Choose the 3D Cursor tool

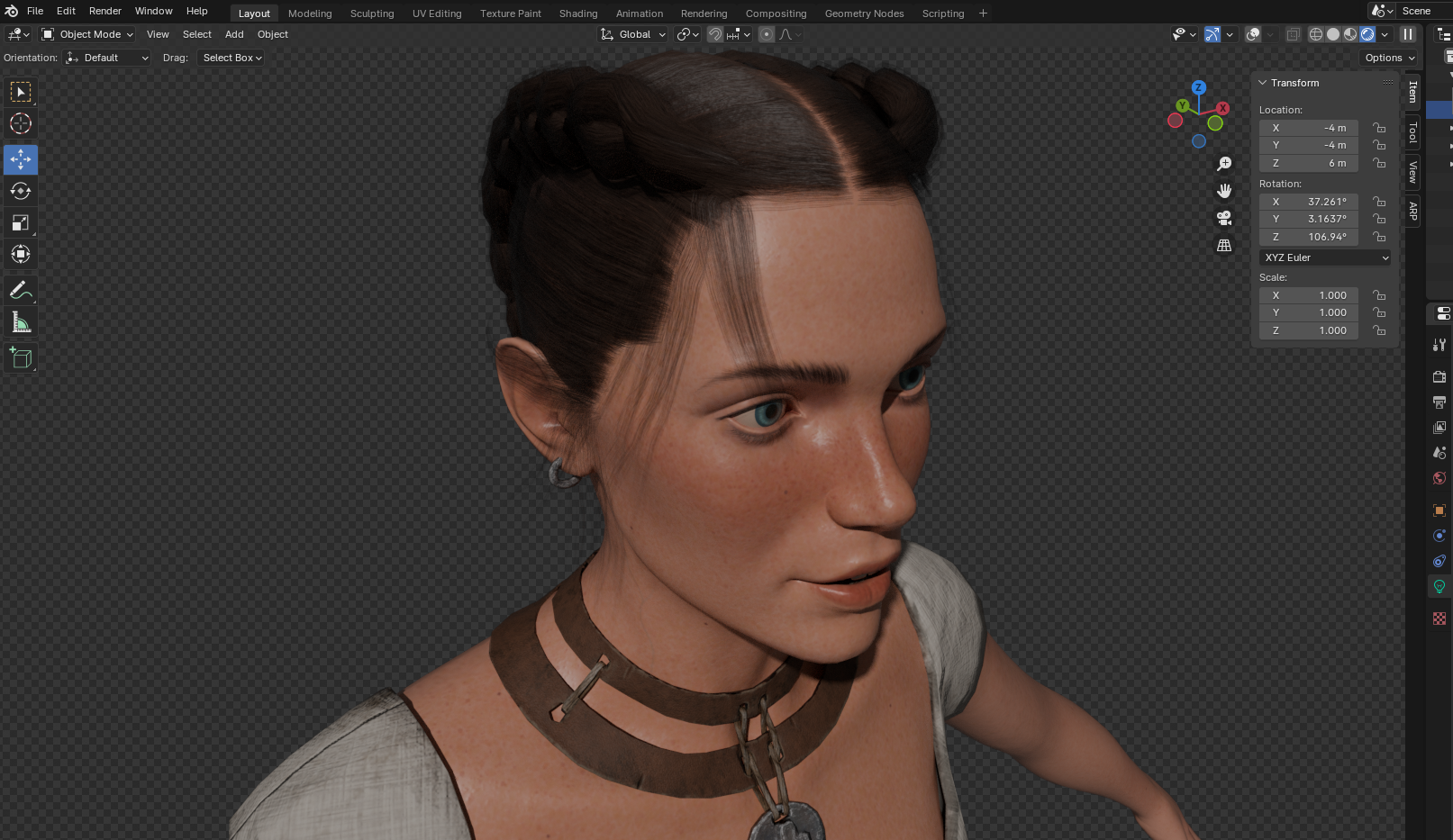coord(21,123)
